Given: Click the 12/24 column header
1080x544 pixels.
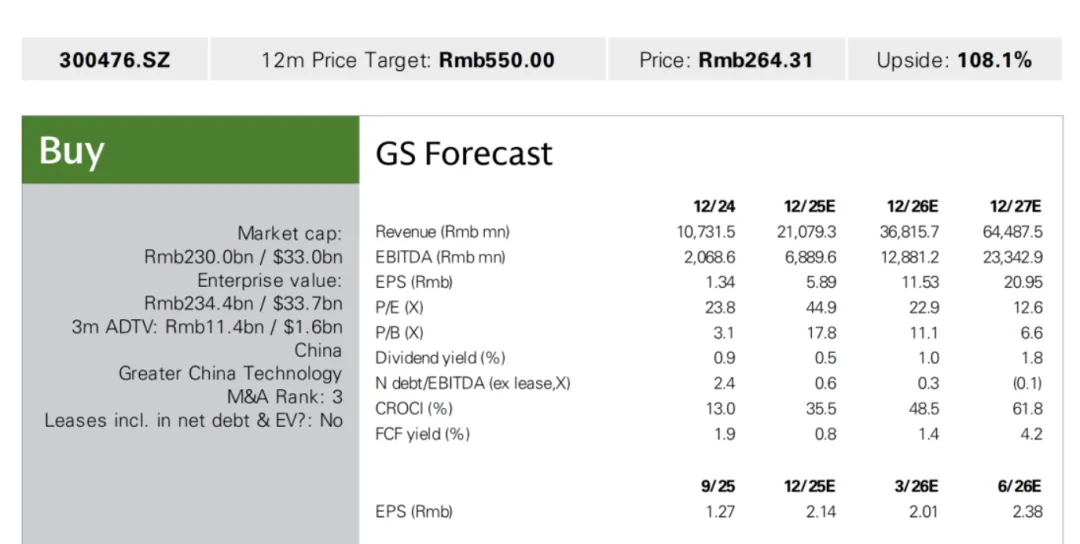Looking at the screenshot, I should click(714, 206).
